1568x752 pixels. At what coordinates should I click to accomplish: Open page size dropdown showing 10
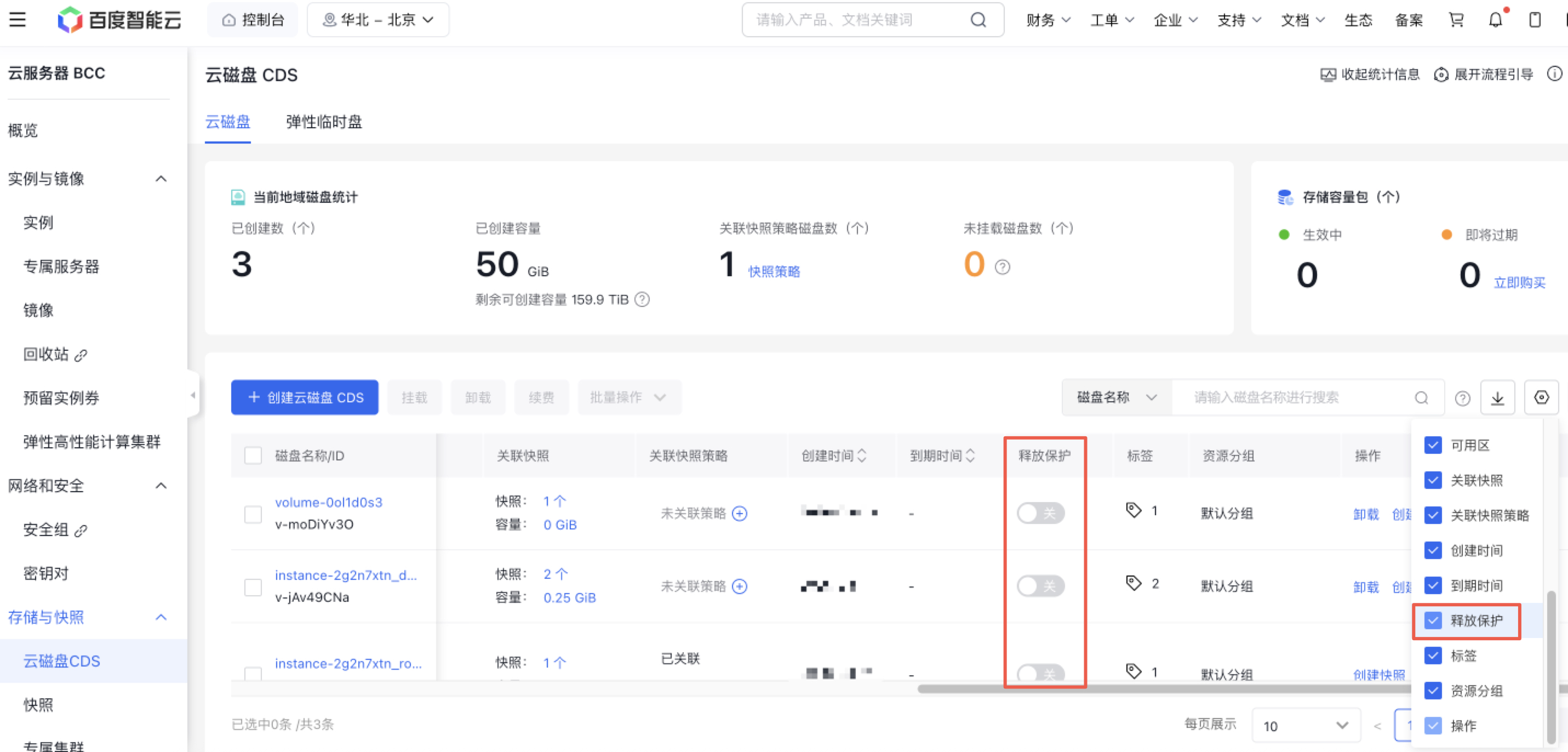pyautogui.click(x=1306, y=725)
